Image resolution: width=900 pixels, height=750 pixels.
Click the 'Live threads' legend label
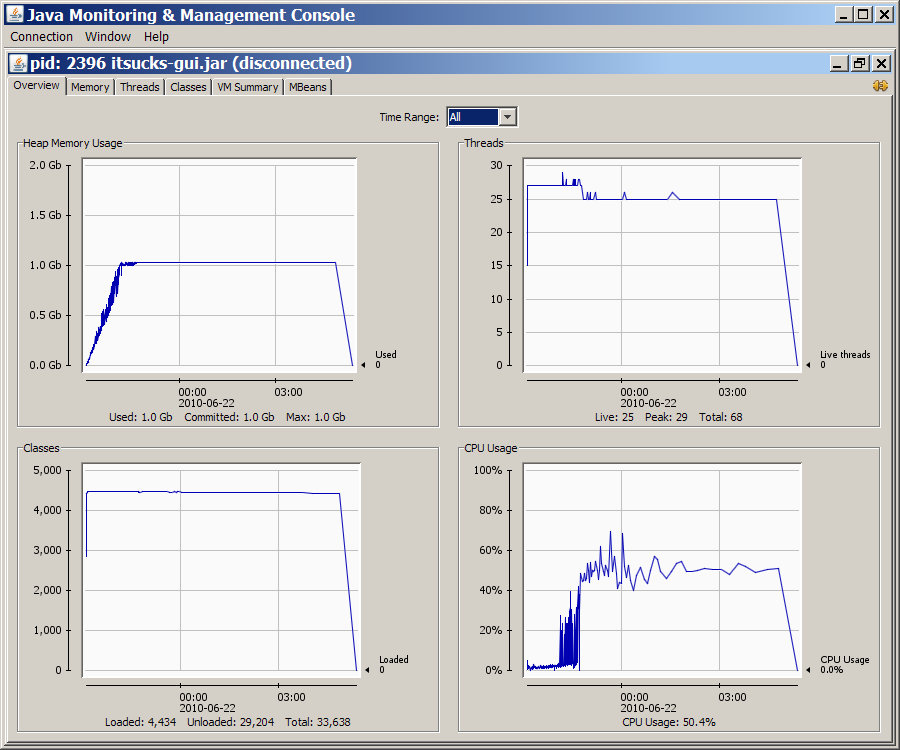[845, 355]
